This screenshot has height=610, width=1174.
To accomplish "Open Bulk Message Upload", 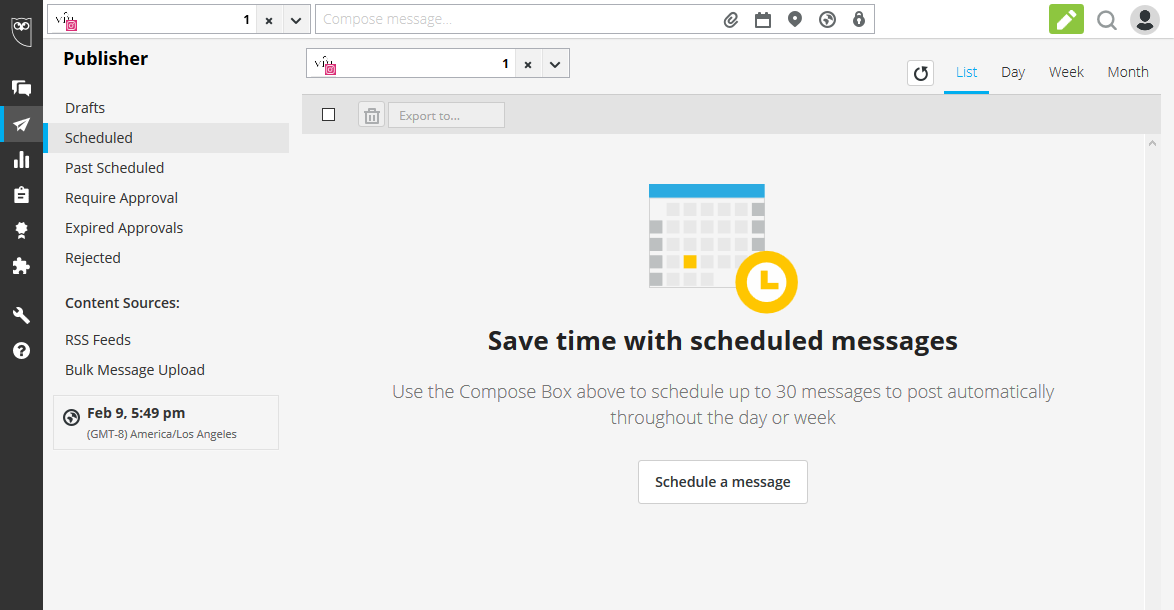I will click(x=135, y=370).
